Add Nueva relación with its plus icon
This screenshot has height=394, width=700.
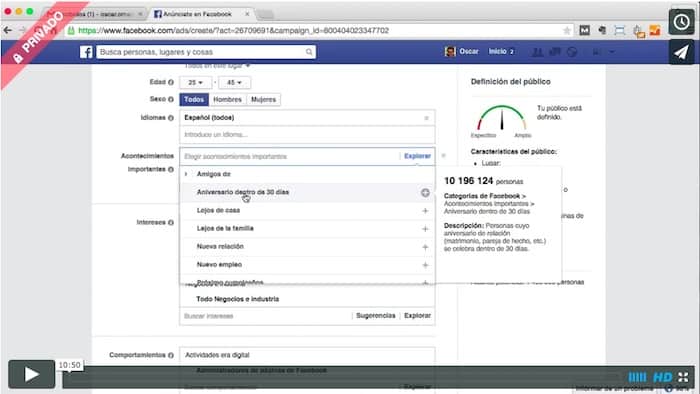click(x=425, y=247)
